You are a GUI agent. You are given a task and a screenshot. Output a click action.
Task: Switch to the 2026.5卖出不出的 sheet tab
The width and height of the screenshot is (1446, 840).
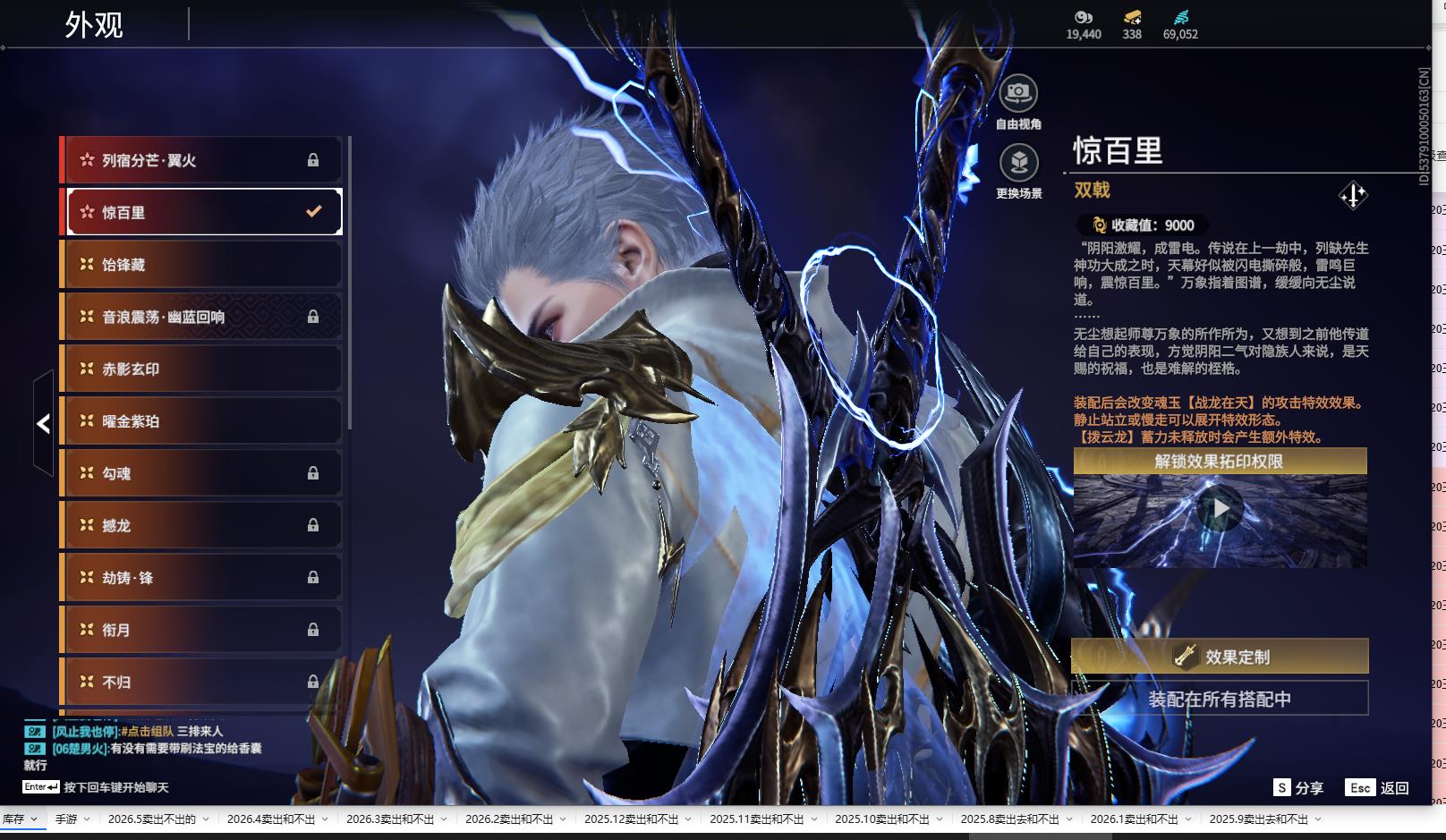[x=152, y=819]
